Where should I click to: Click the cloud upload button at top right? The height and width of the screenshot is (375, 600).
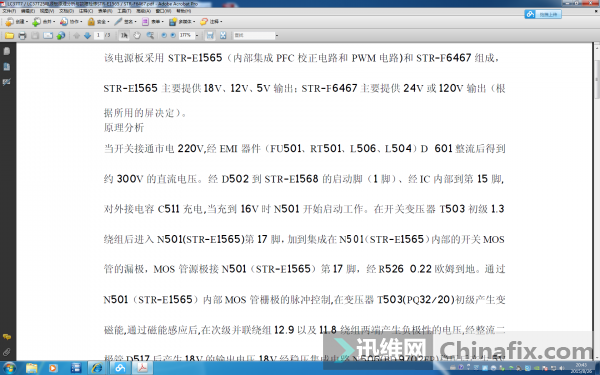[543, 15]
